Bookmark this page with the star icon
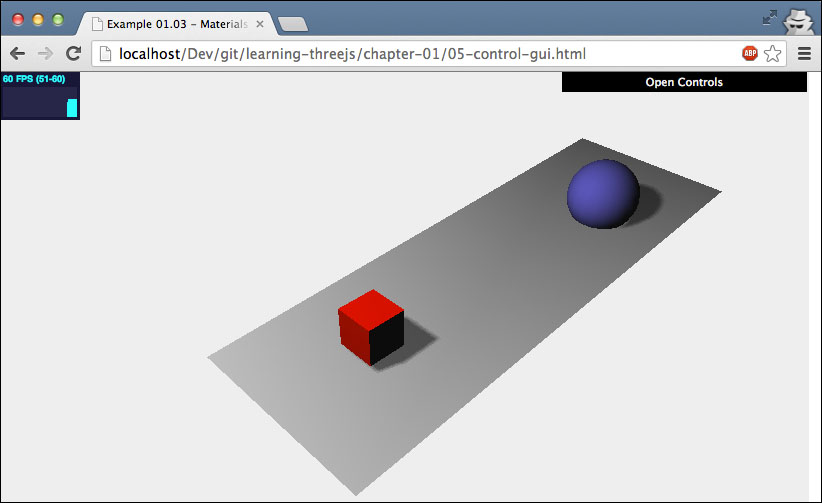Screen dimensions: 822x503 (x=772, y=53)
